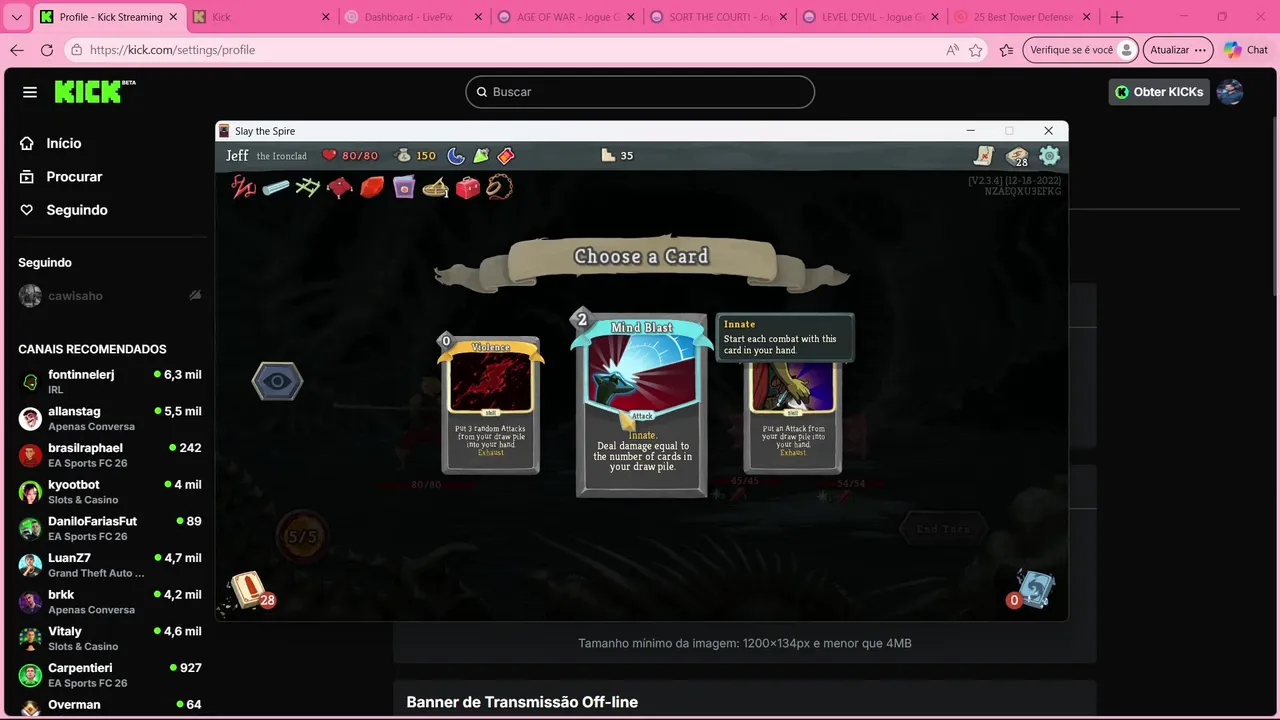Open recommended channel Overman

(110, 706)
